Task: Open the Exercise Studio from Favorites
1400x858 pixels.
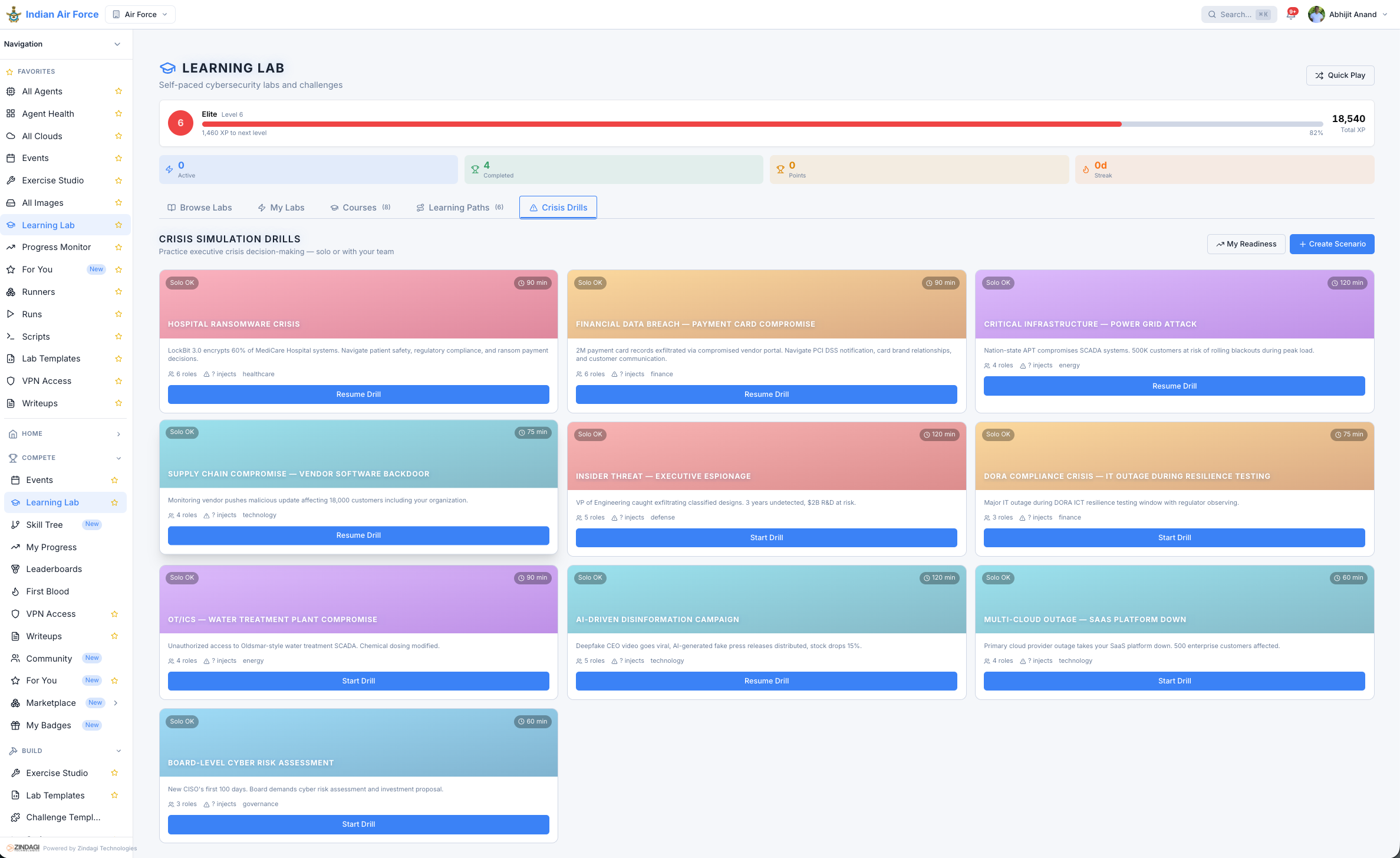Action: coord(52,180)
